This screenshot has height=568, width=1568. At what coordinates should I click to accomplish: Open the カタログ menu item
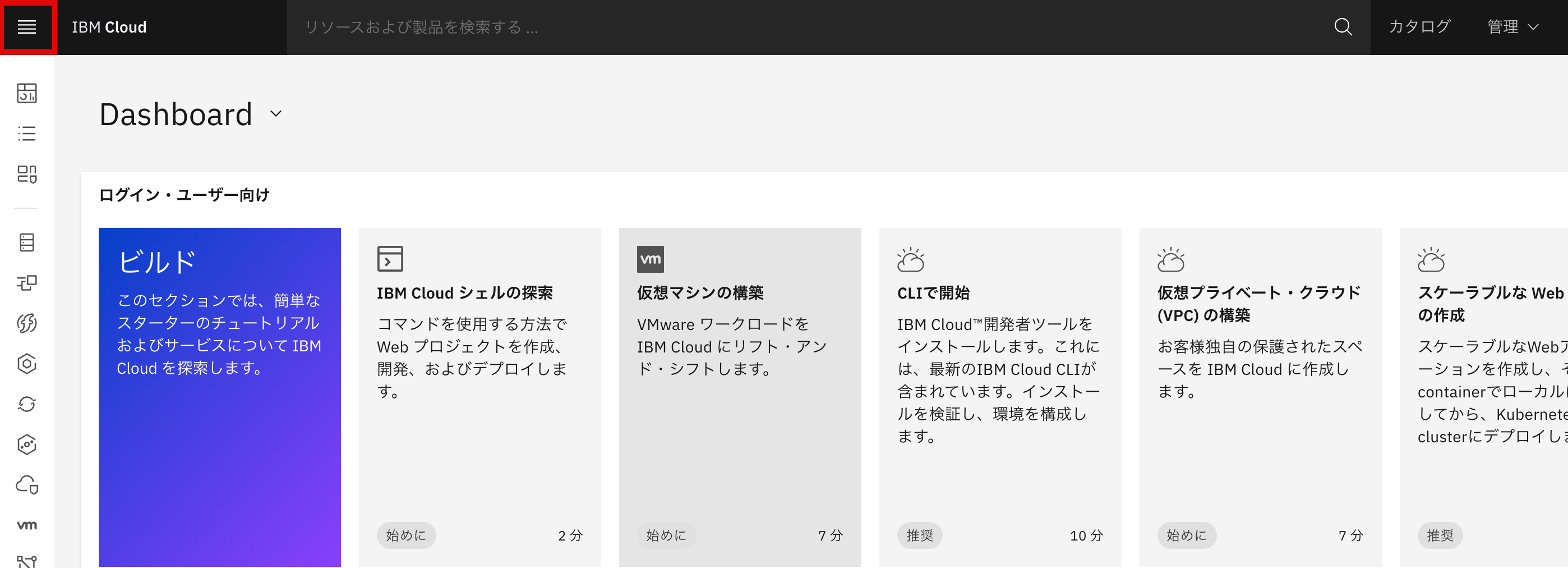(1419, 27)
